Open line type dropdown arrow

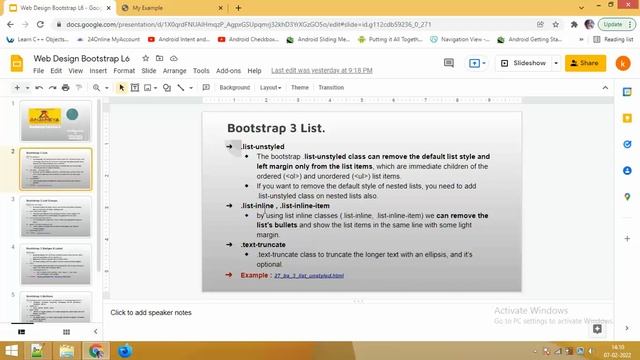point(191,88)
